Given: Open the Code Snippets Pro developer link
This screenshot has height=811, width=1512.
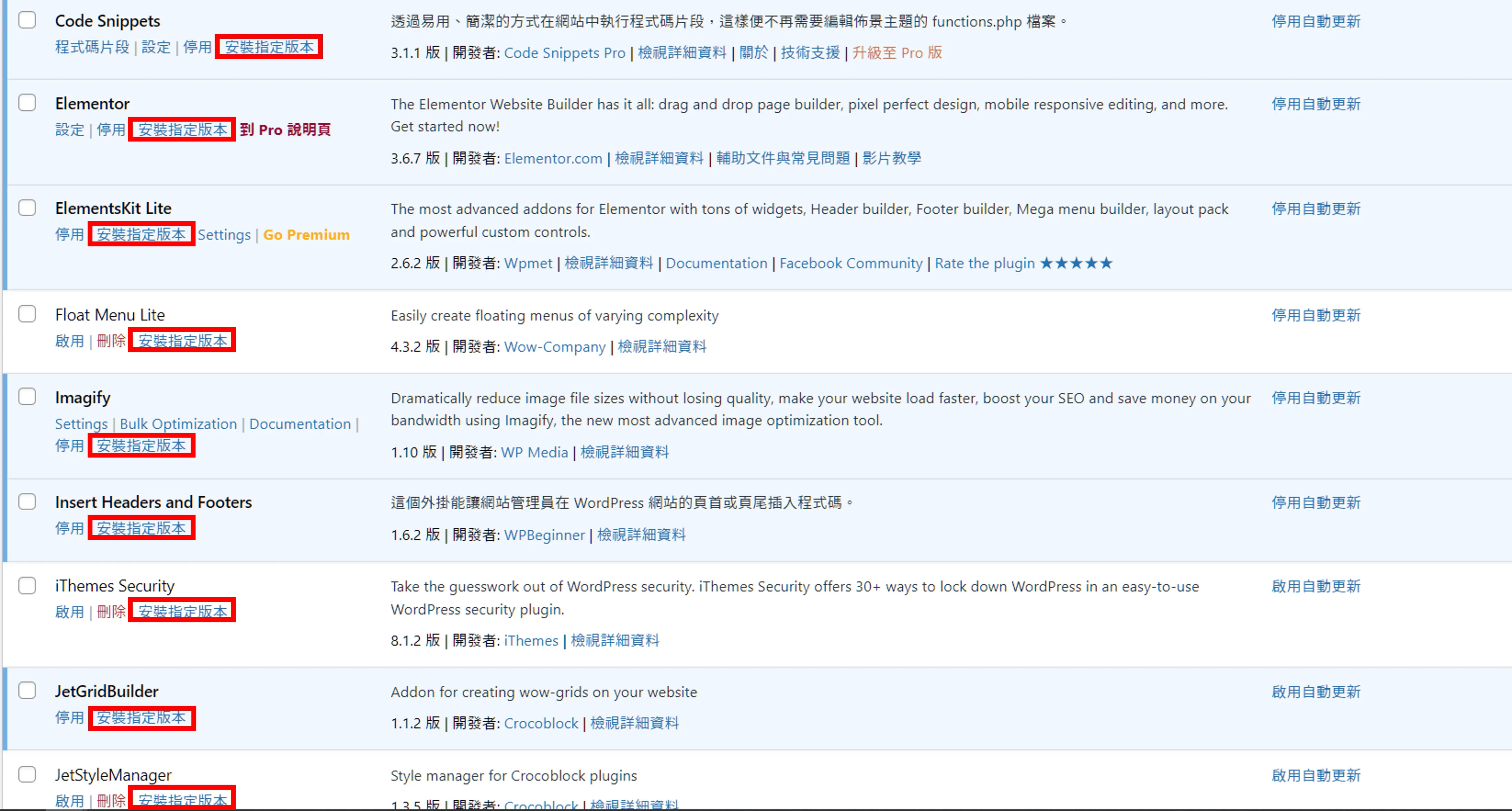Looking at the screenshot, I should (565, 53).
